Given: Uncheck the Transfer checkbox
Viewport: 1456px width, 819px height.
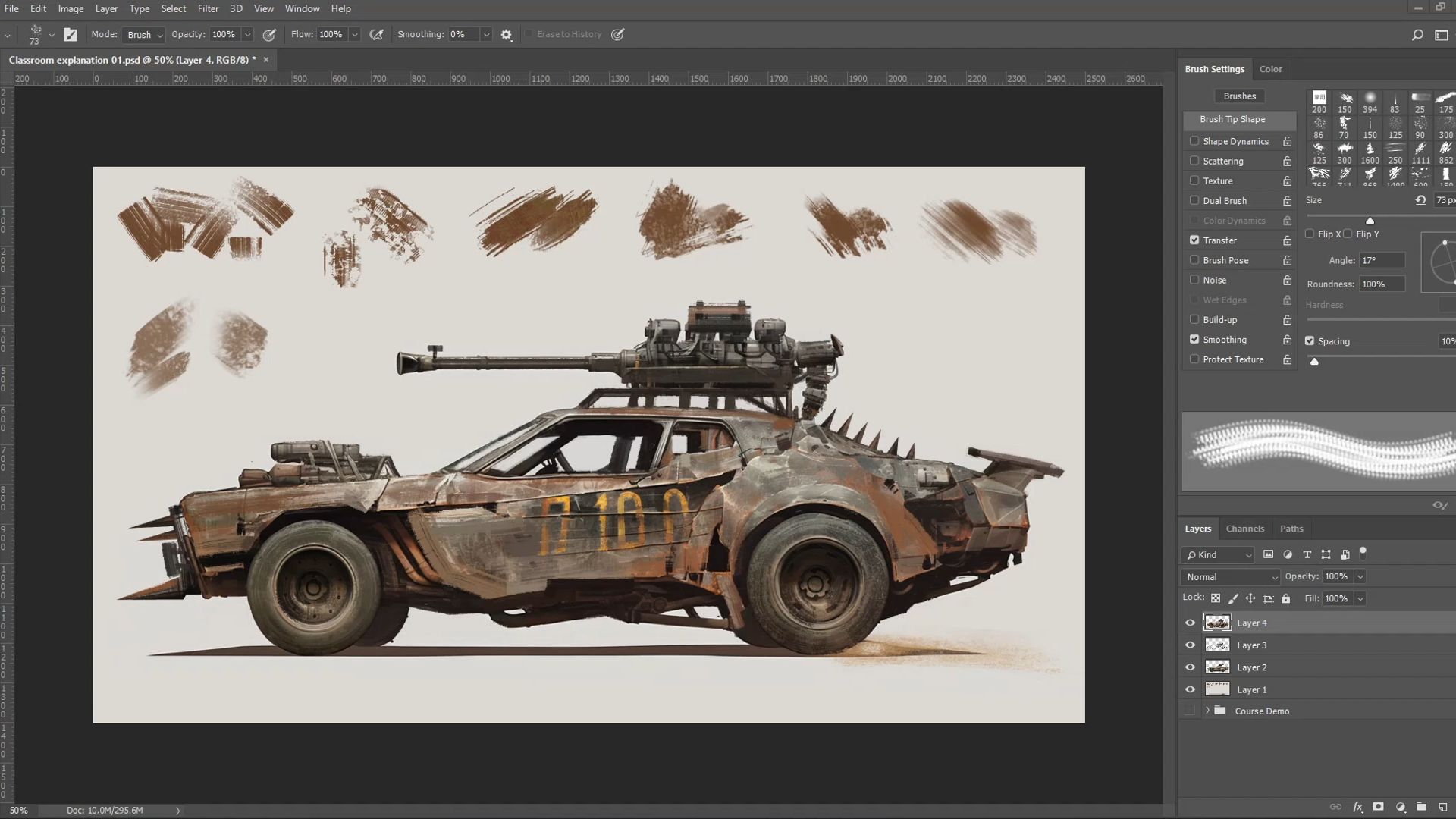Looking at the screenshot, I should click(x=1194, y=240).
